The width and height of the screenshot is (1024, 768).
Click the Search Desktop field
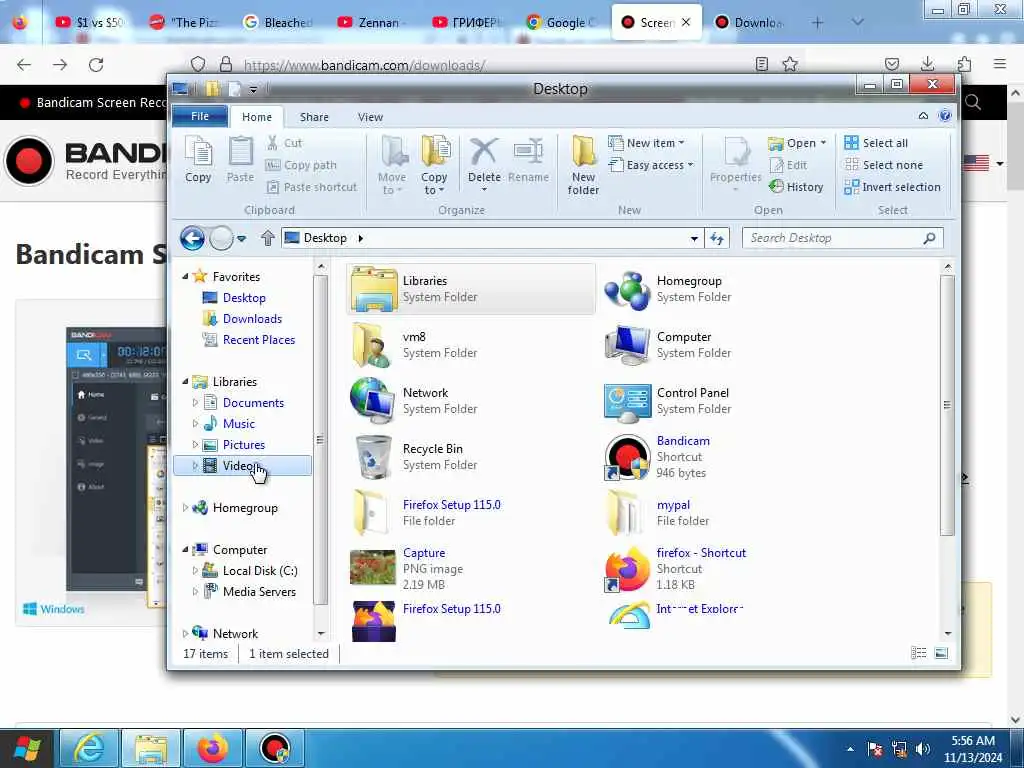pyautogui.click(x=842, y=238)
